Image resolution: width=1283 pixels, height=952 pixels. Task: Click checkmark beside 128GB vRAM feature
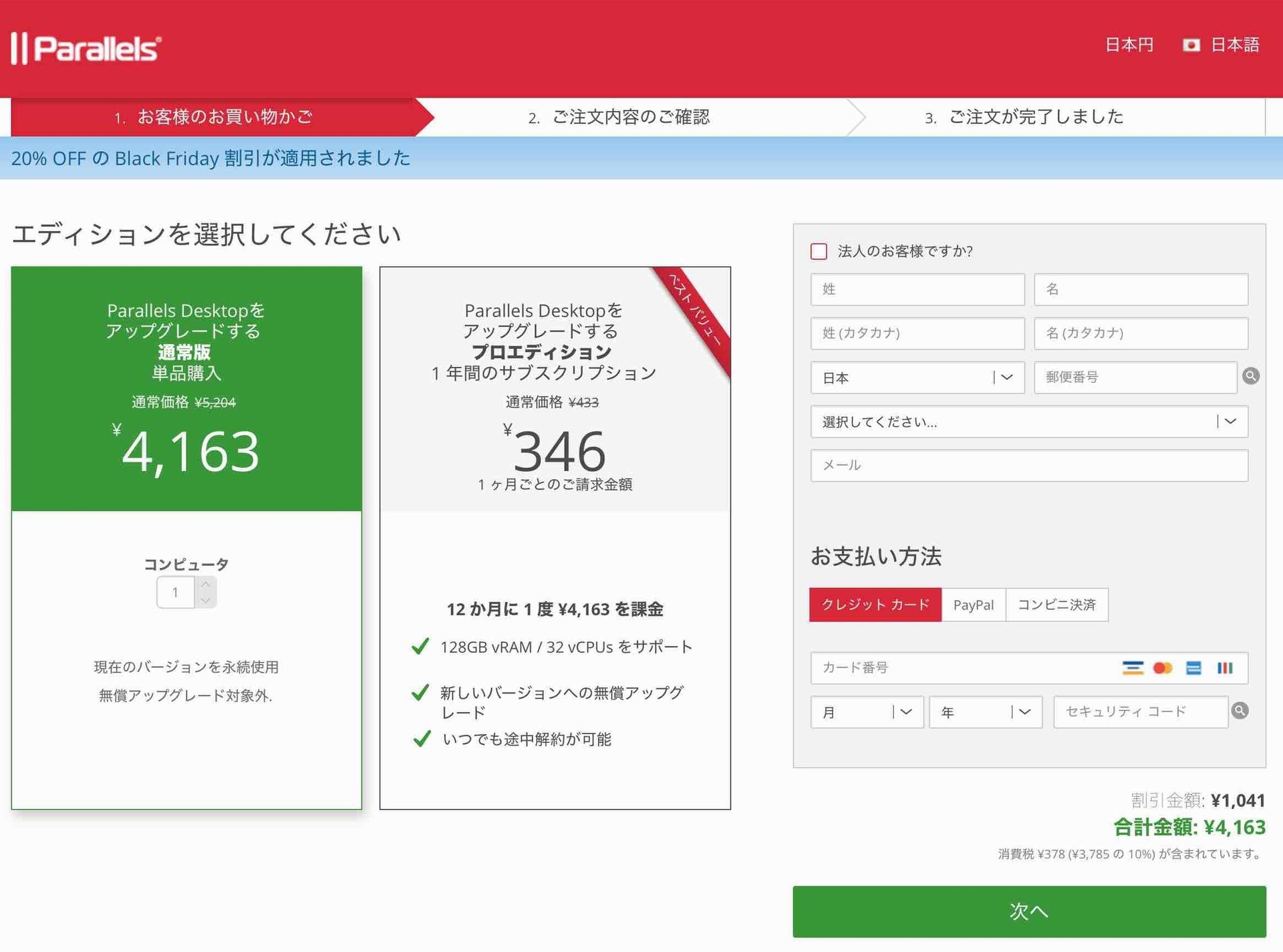tap(420, 647)
